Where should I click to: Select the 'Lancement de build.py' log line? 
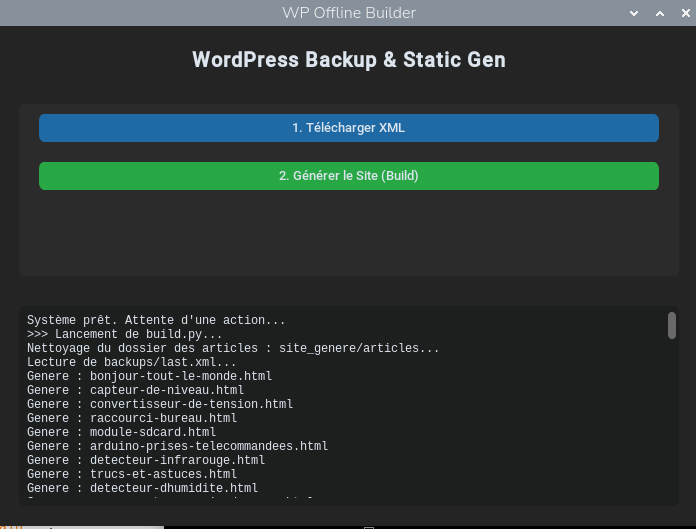125,334
